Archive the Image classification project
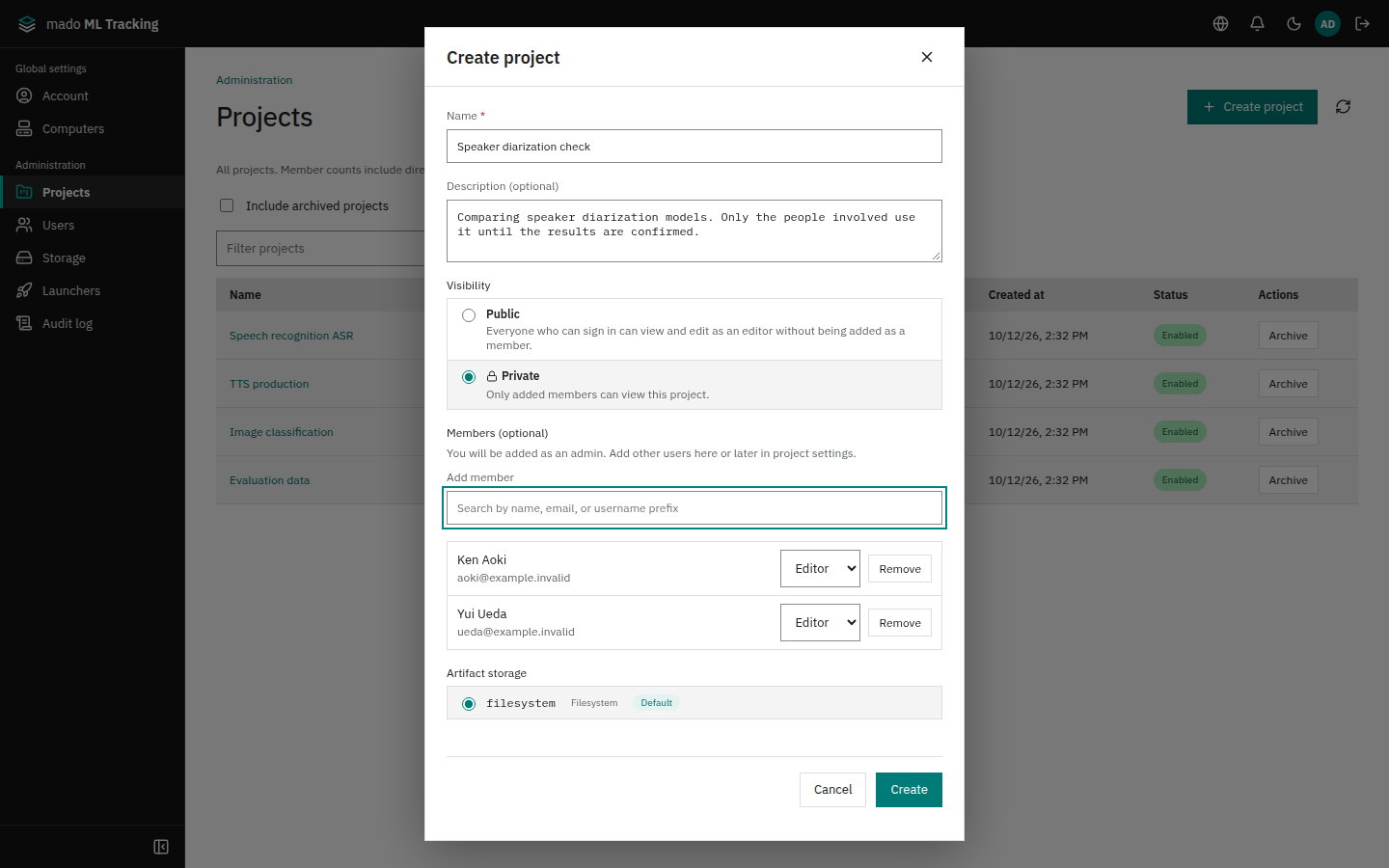1389x868 pixels. pyautogui.click(x=1288, y=432)
